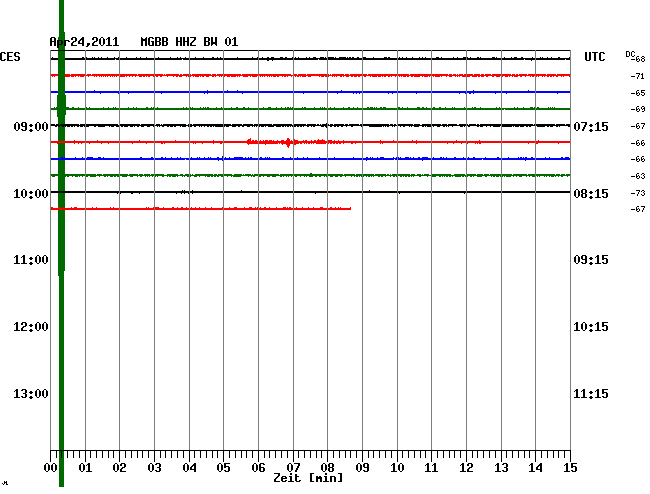
Task: Click the 11 minute axis tick label
Action: click(431, 468)
